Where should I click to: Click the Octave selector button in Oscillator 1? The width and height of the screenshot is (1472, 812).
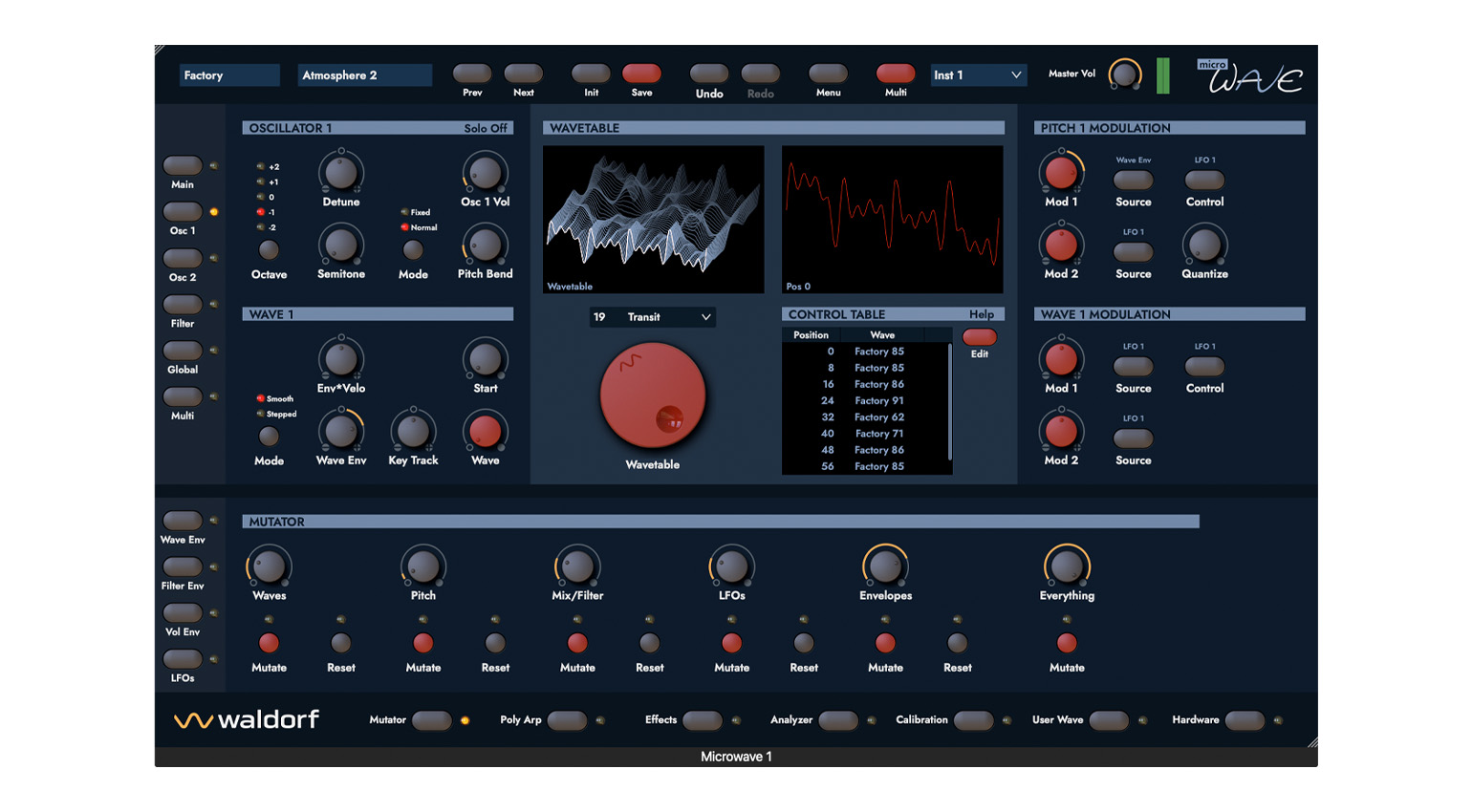(270, 250)
